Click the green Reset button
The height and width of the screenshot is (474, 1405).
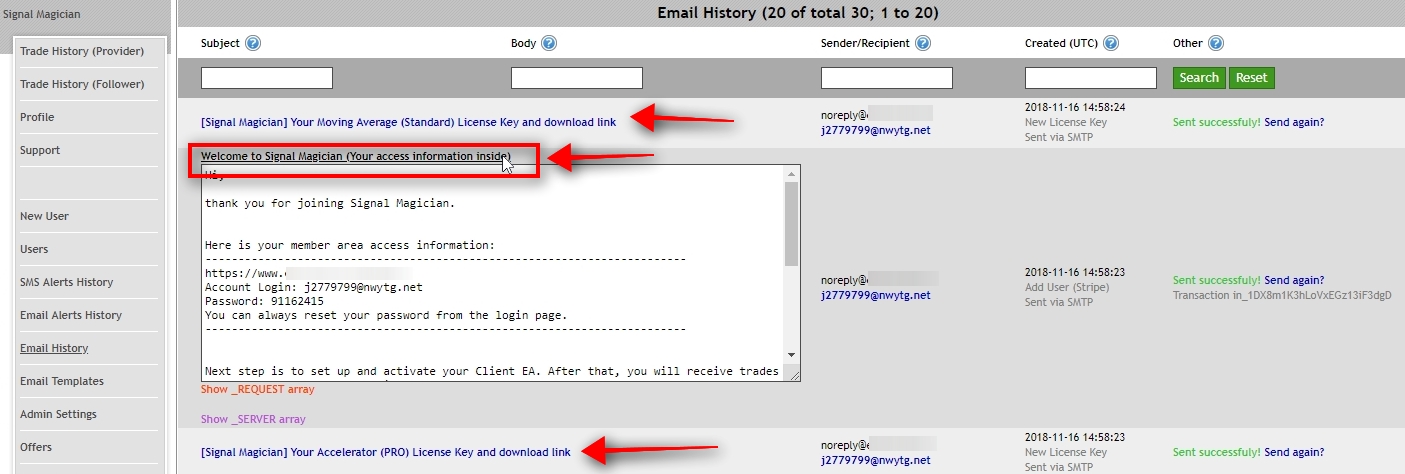click(1251, 78)
